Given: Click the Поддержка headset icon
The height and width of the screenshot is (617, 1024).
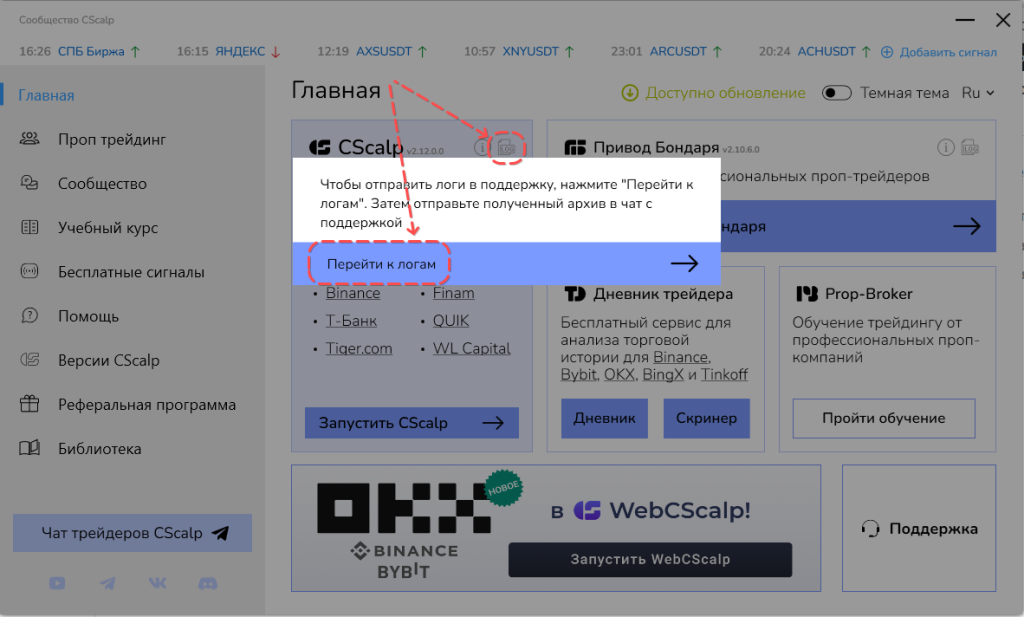Looking at the screenshot, I should [x=870, y=528].
